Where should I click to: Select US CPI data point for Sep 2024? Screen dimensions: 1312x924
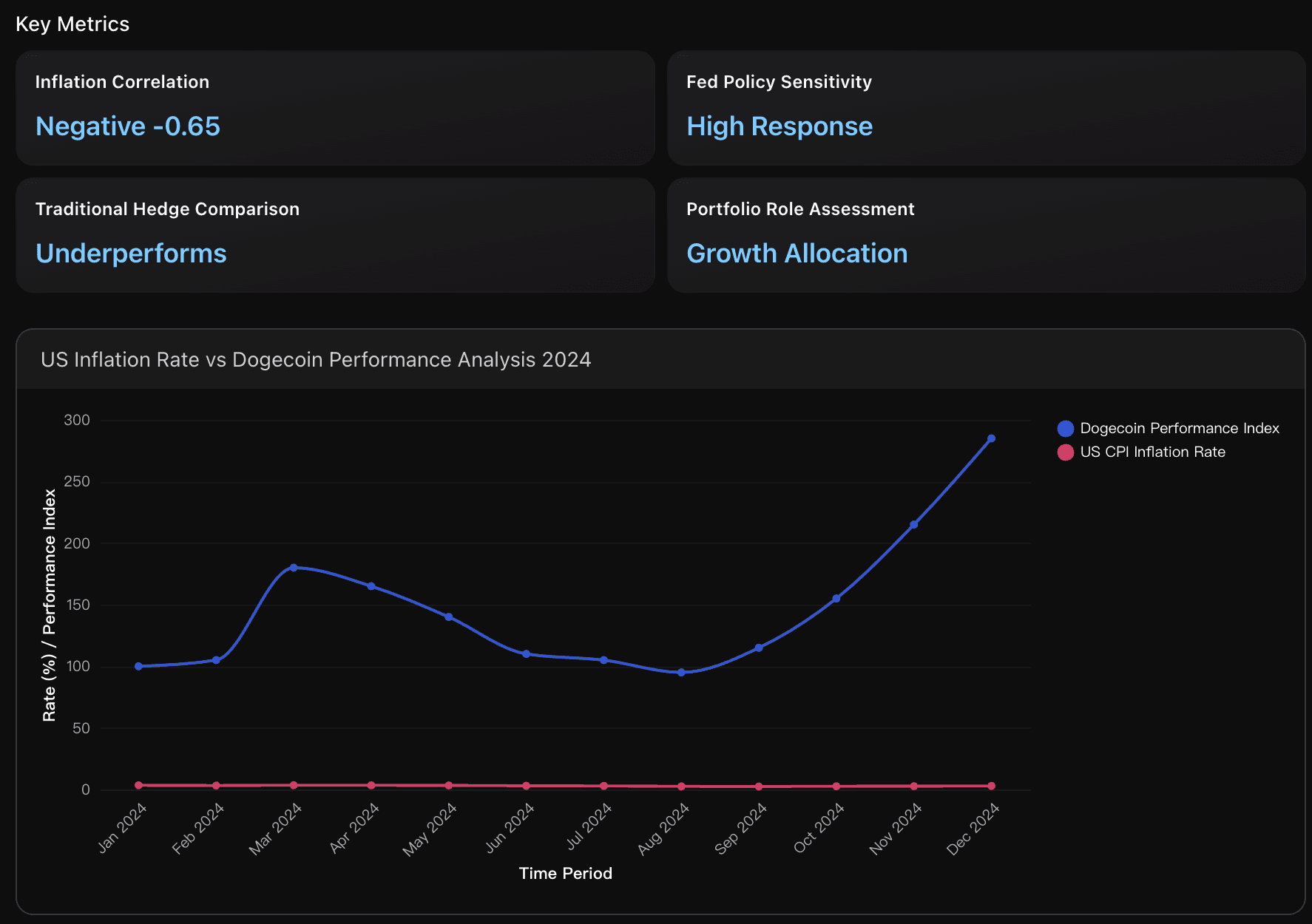(759, 787)
